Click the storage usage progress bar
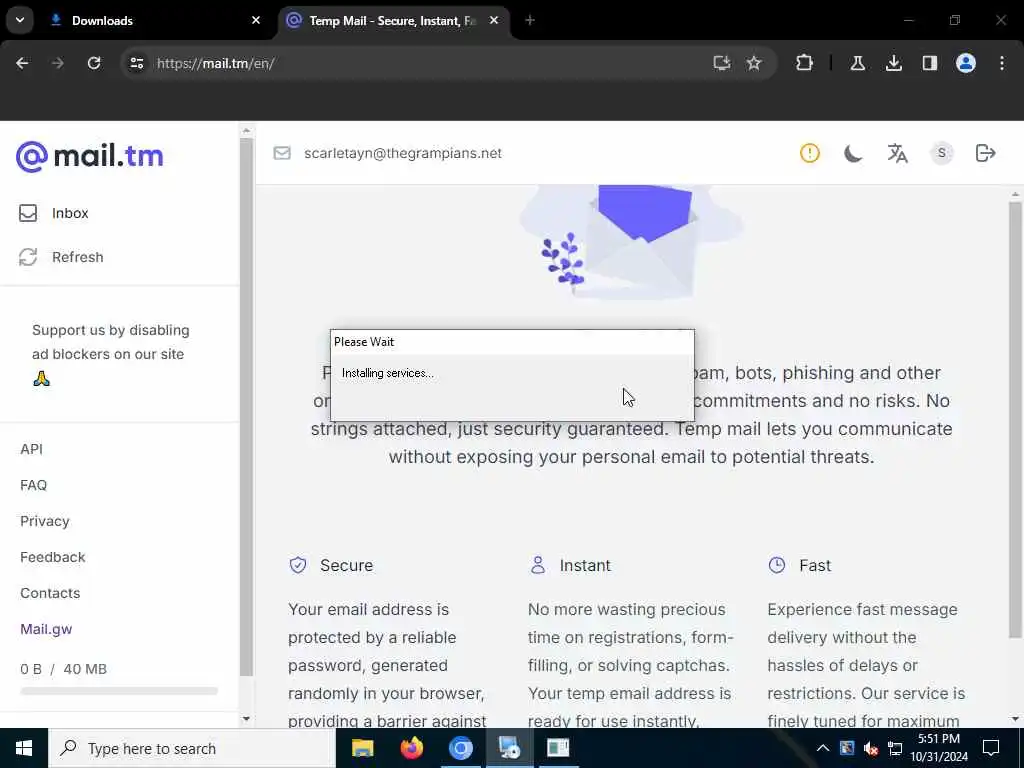 pos(119,691)
